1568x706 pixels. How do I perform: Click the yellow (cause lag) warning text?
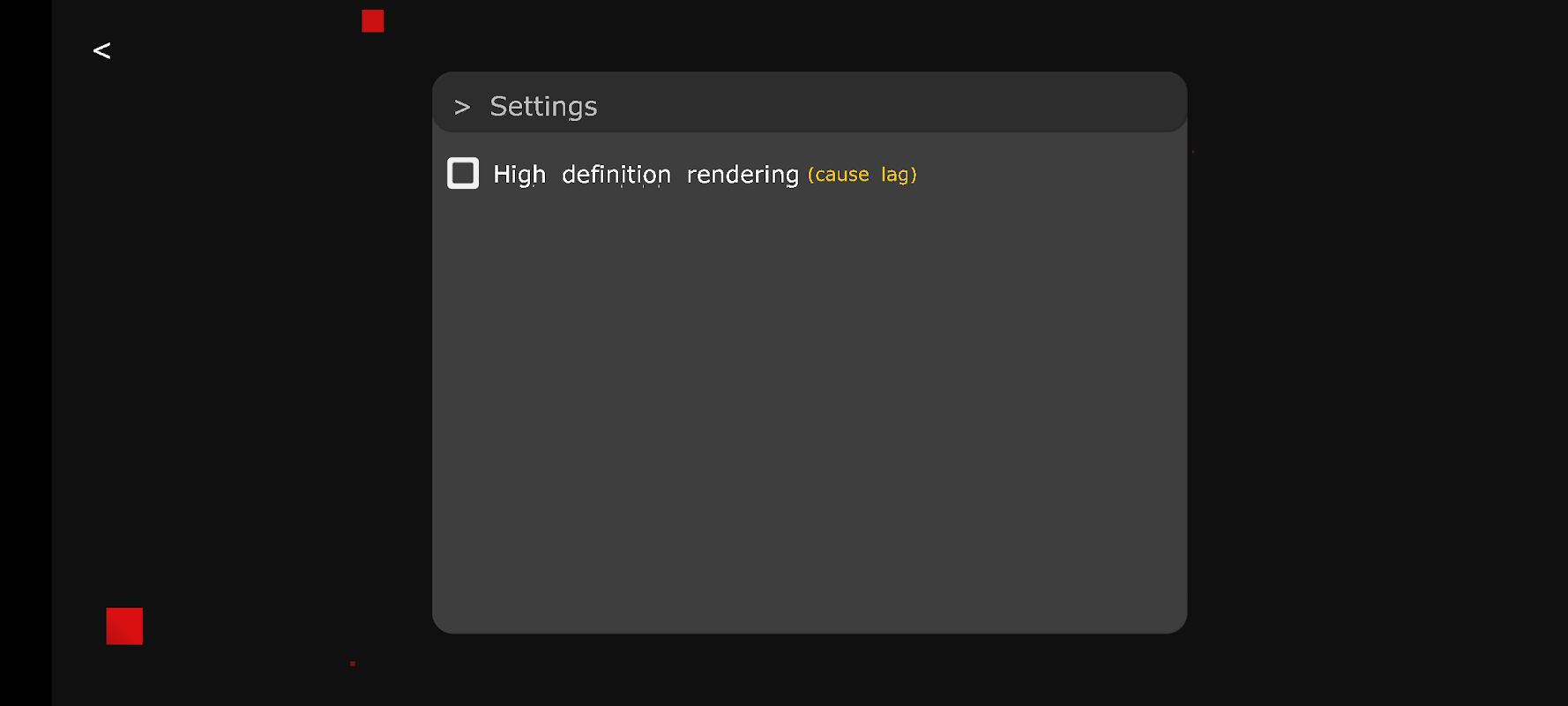click(x=862, y=175)
